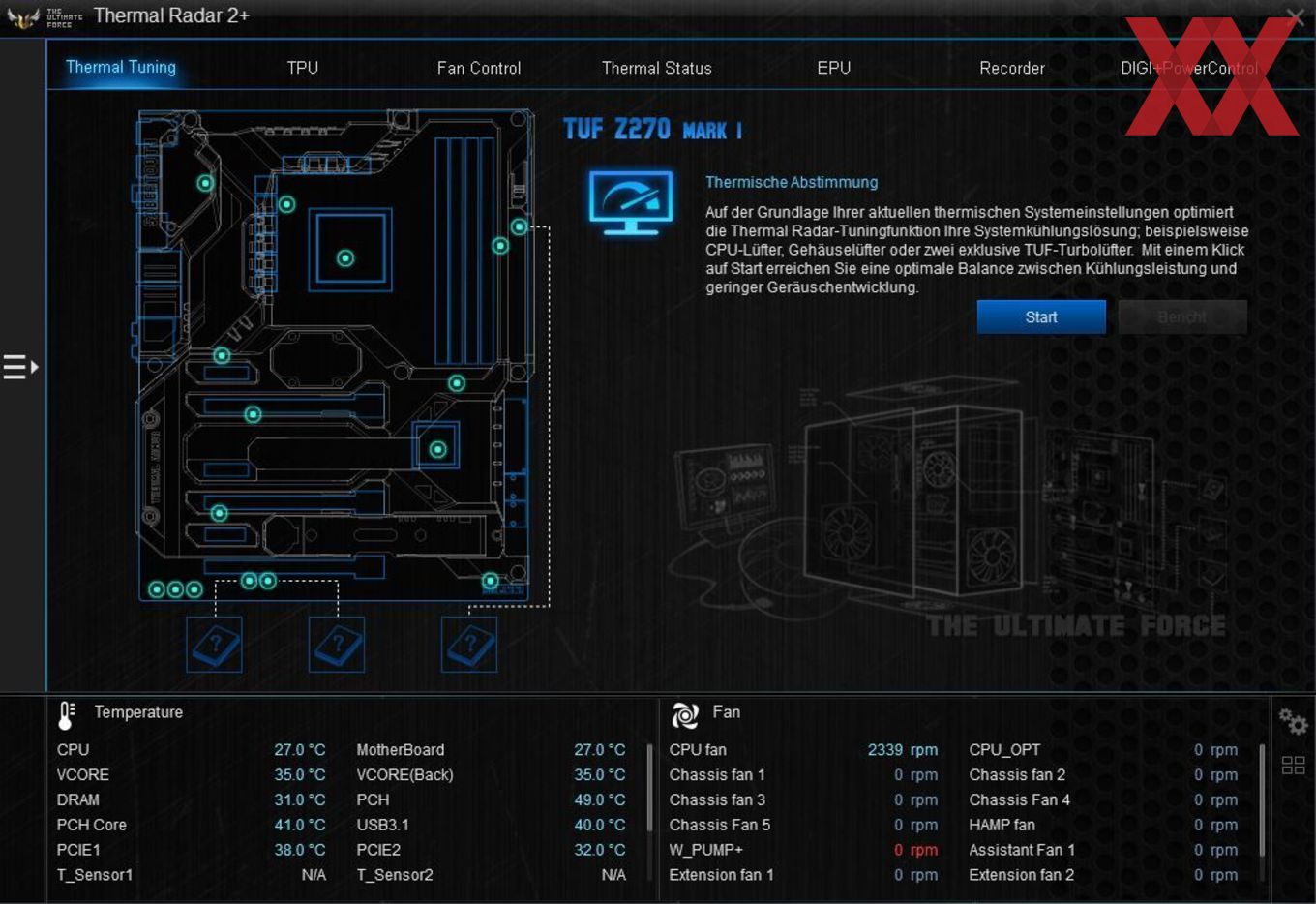Select the sensor marker below the RAM slots
Viewport: 1316px width, 904px height.
click(x=457, y=383)
